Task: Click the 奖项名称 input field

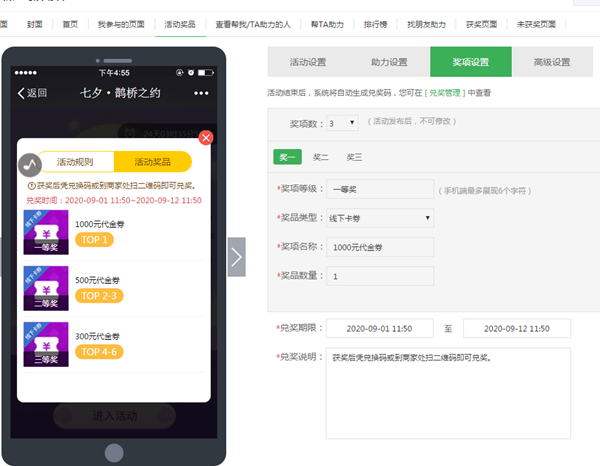Action: click(380, 247)
